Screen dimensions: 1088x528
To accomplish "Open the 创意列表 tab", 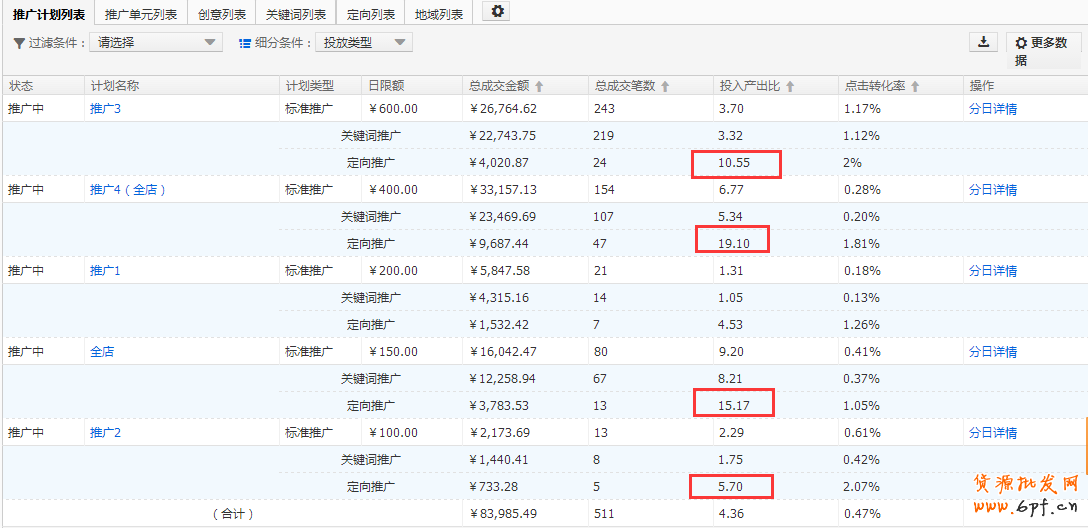I will pyautogui.click(x=222, y=14).
